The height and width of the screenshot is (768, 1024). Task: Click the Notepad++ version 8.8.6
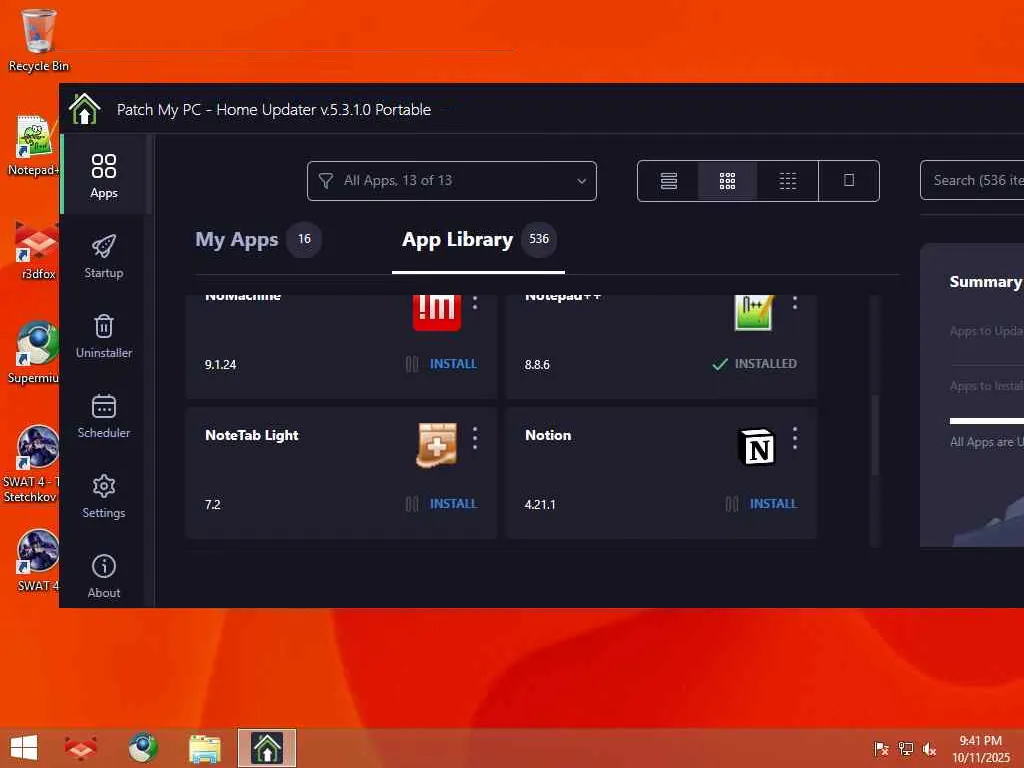[537, 364]
